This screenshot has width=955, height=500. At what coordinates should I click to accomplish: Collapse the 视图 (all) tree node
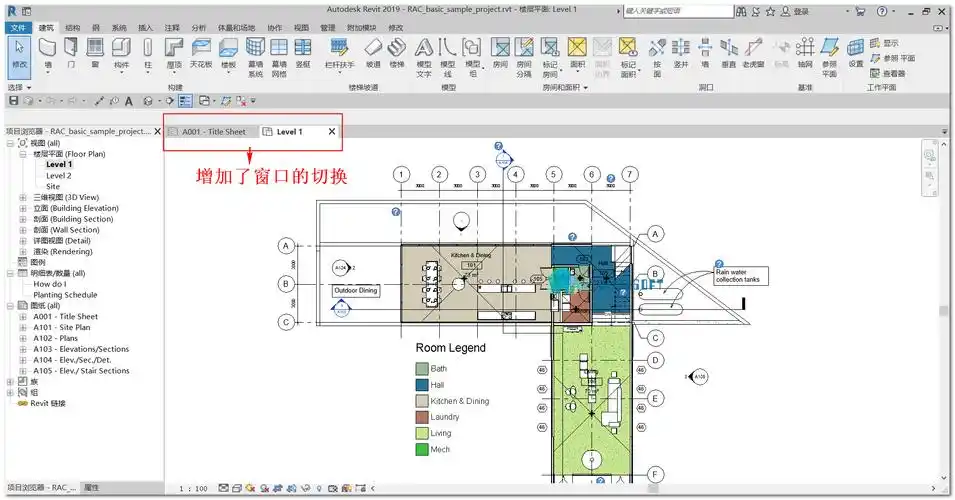[10, 143]
